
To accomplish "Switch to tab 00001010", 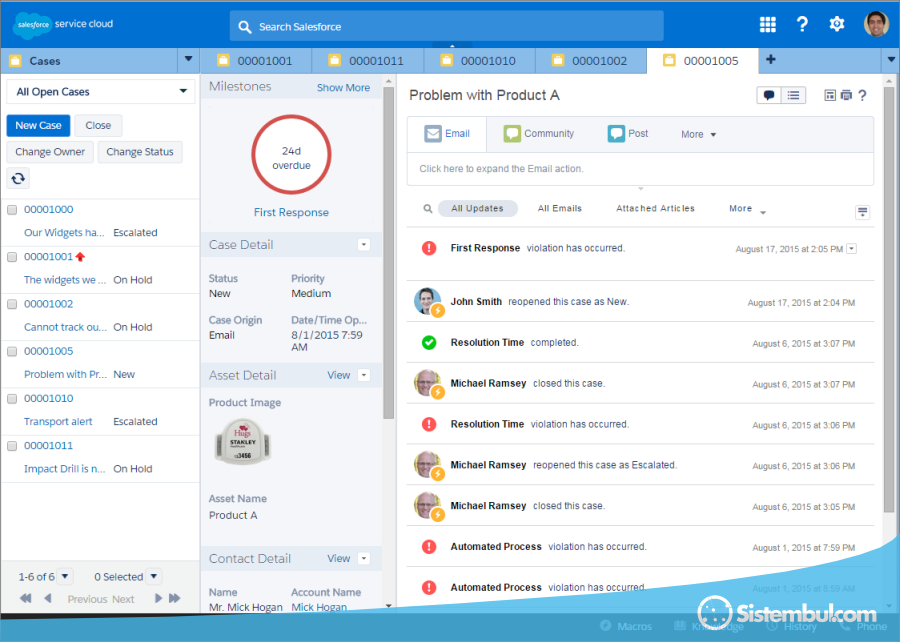I will [x=479, y=61].
